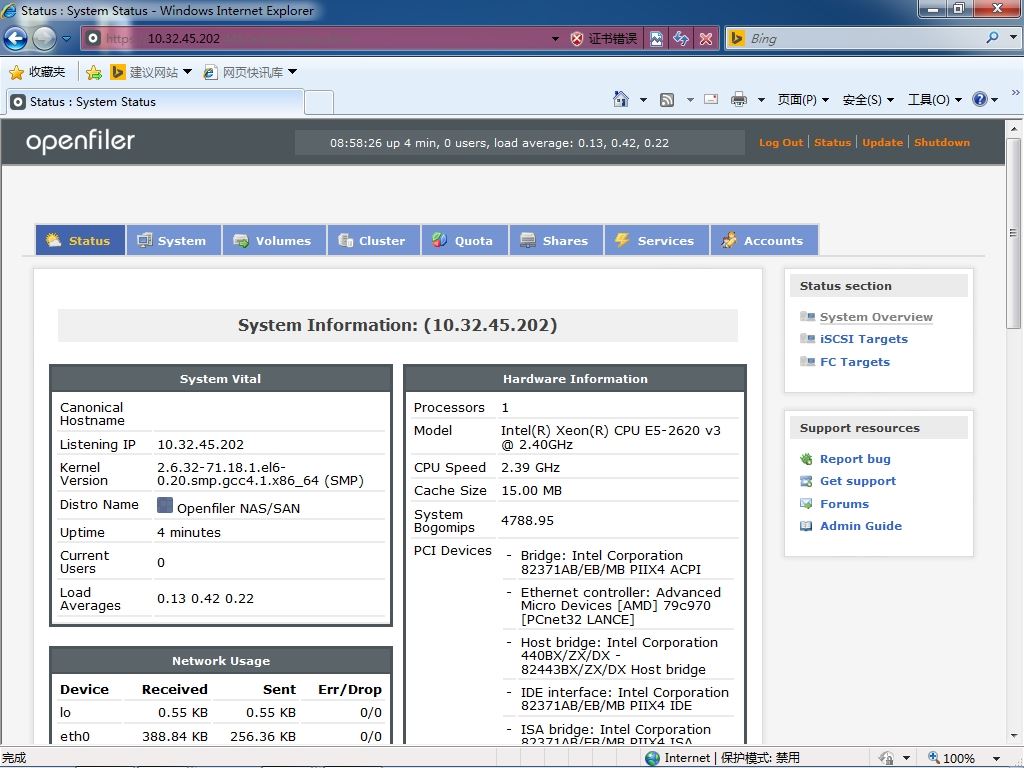Click the Report bug link
The image size is (1024, 768).
(855, 459)
